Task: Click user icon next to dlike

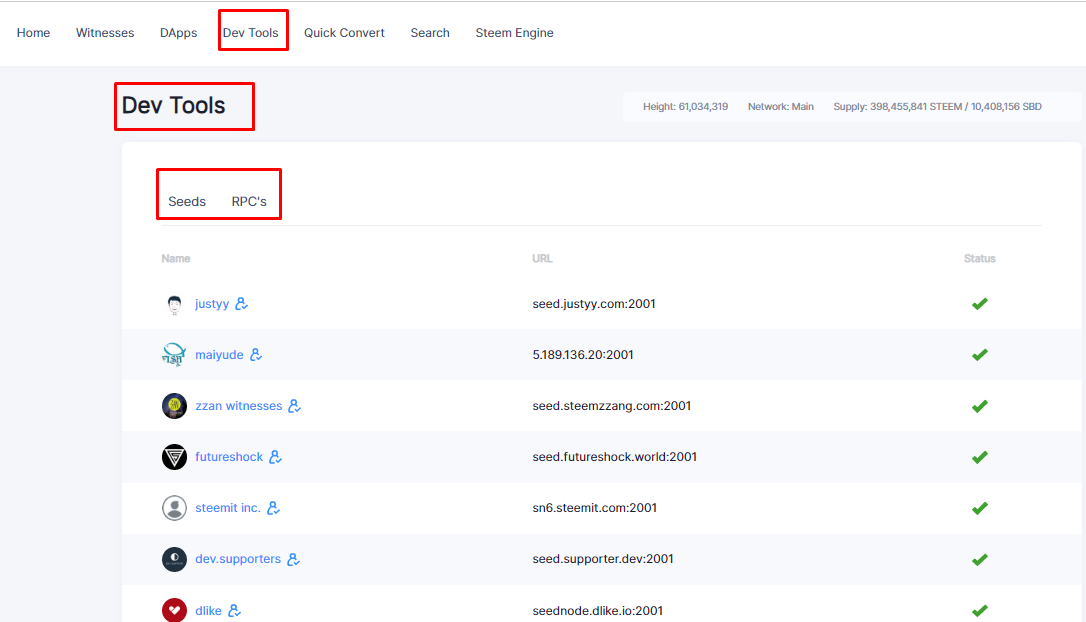Action: click(x=234, y=610)
